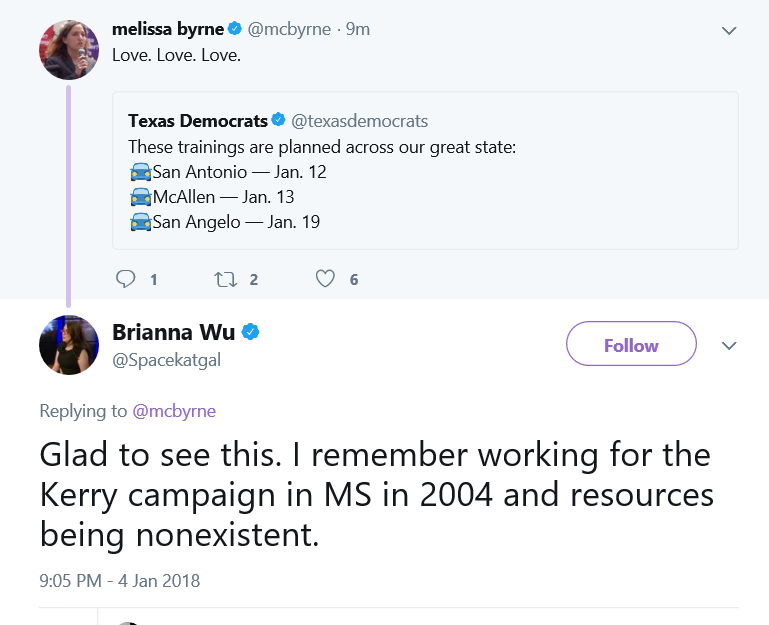The height and width of the screenshot is (625, 769).
Task: Open the @mcbyrne link in Replying to
Action: [x=174, y=411]
